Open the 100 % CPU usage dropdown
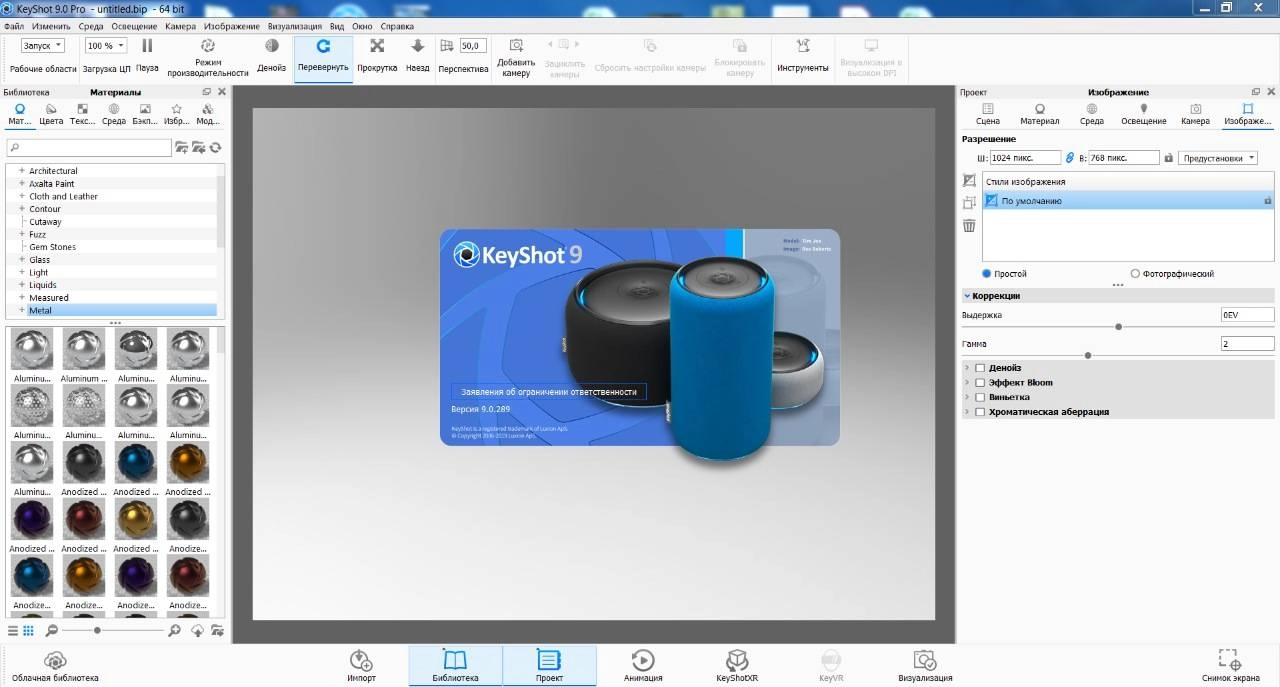This screenshot has height=687, width=1280. point(105,45)
